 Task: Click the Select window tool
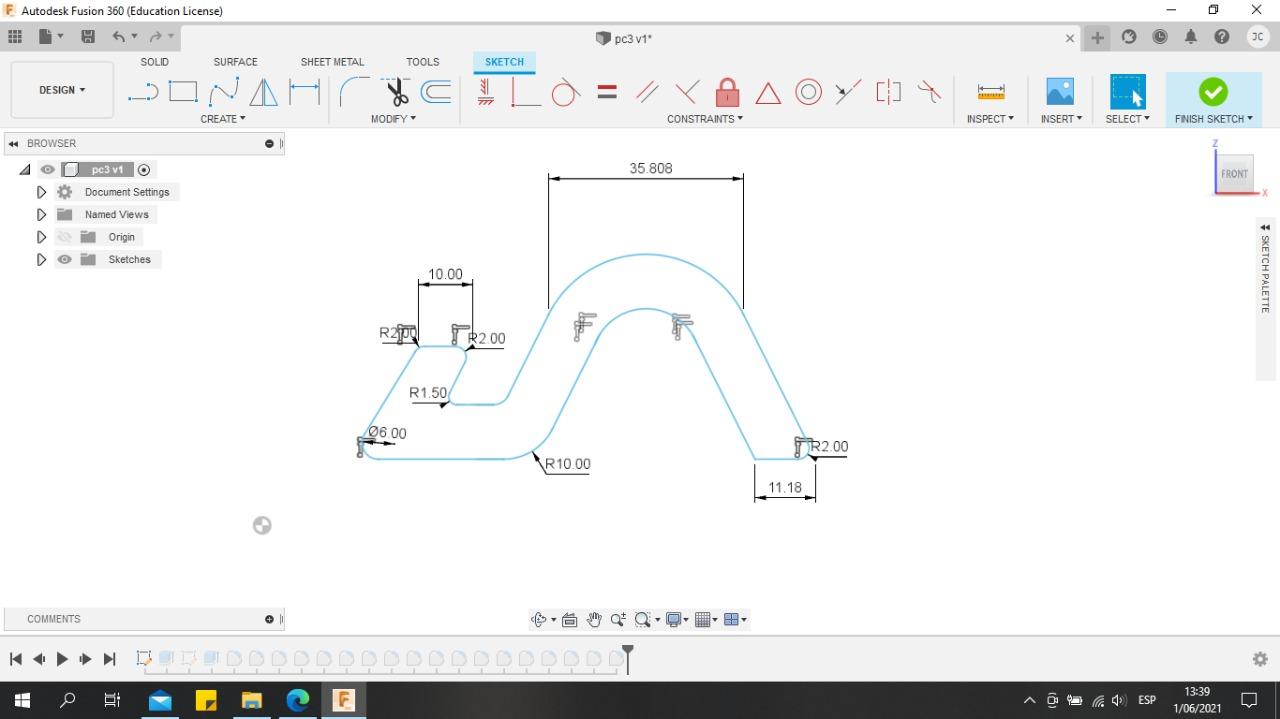point(1127,92)
